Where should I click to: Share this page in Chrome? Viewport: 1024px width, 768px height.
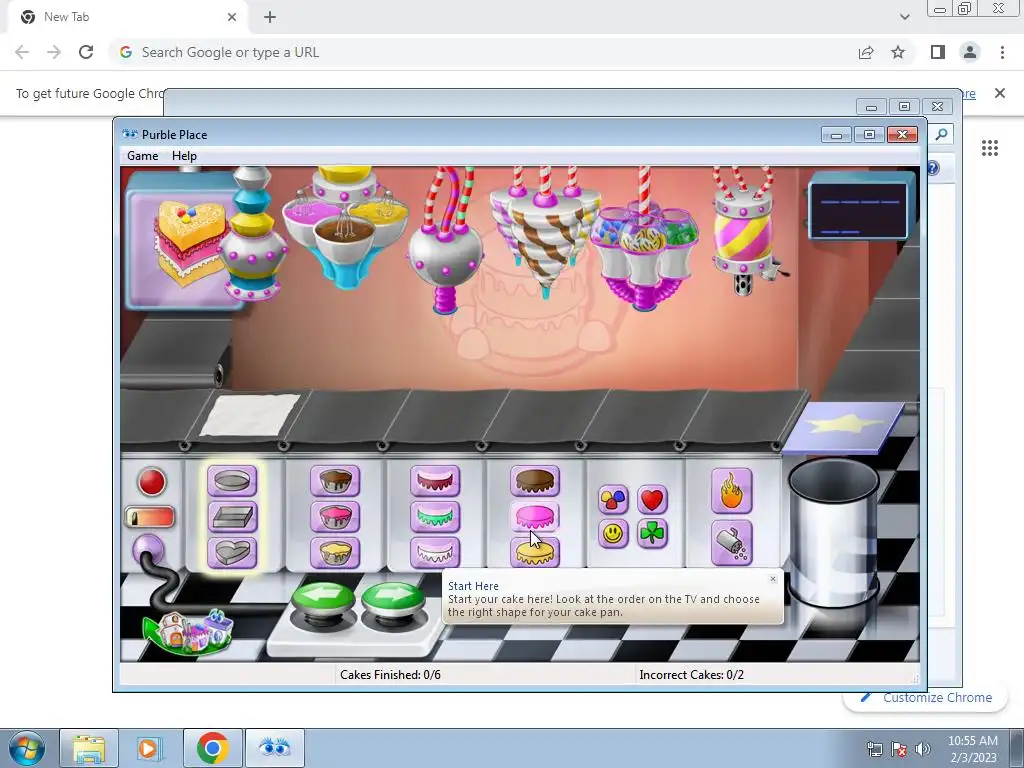click(866, 52)
